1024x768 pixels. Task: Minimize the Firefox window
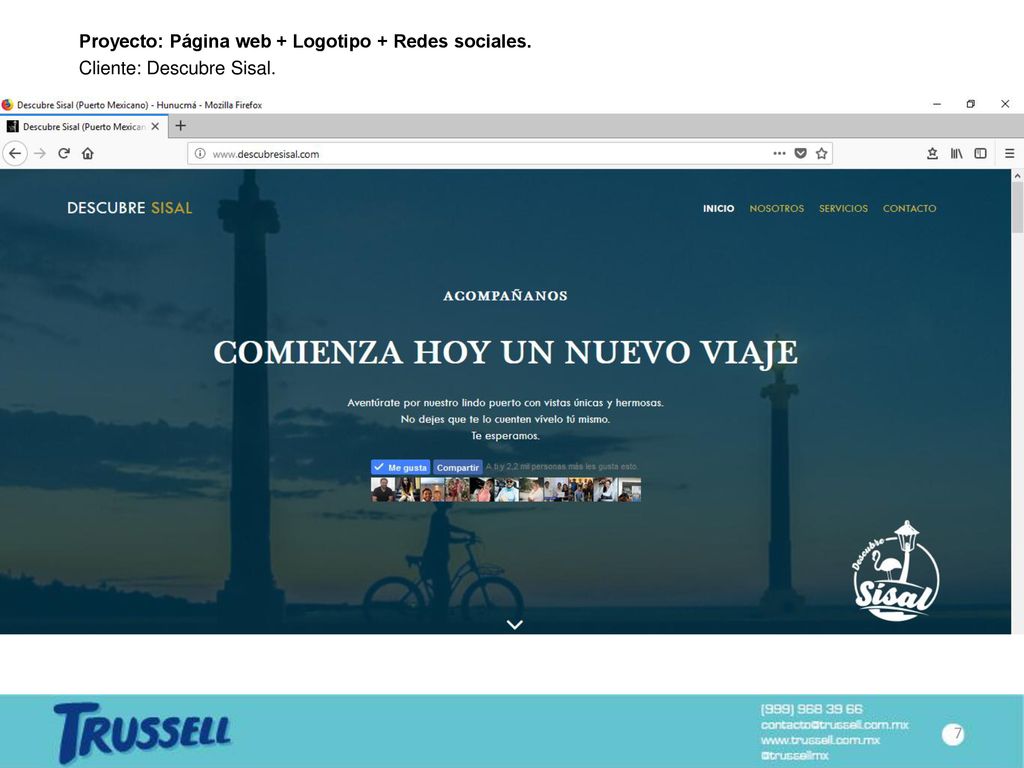click(x=937, y=104)
